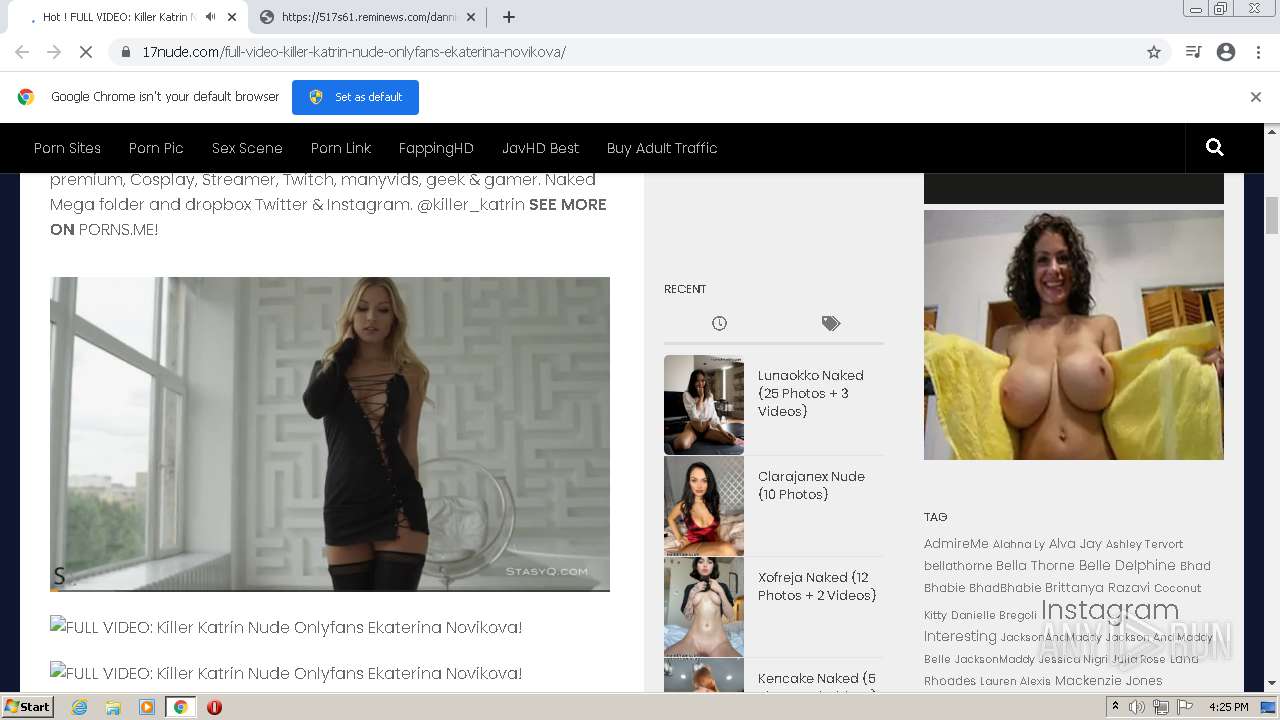
Task: Open the Chrome profile avatar
Action: pyautogui.click(x=1226, y=52)
